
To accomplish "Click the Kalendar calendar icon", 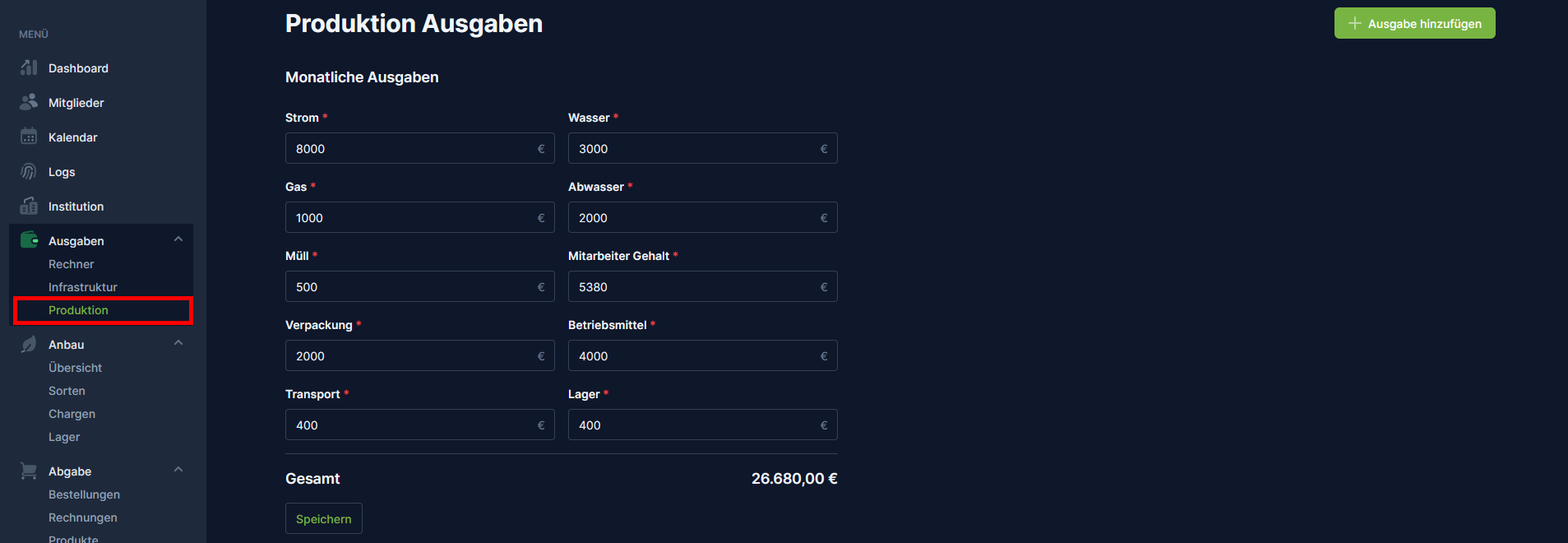I will [x=29, y=137].
